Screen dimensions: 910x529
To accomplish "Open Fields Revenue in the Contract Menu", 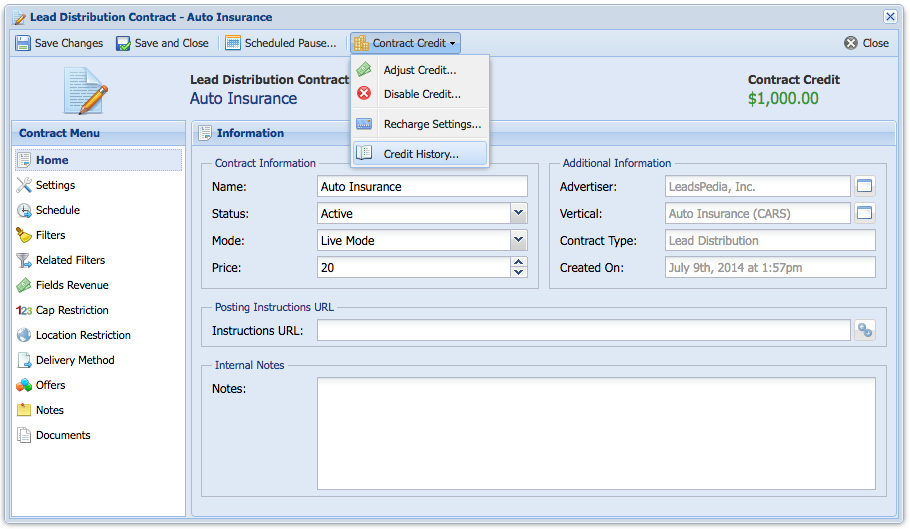I will tap(98, 285).
